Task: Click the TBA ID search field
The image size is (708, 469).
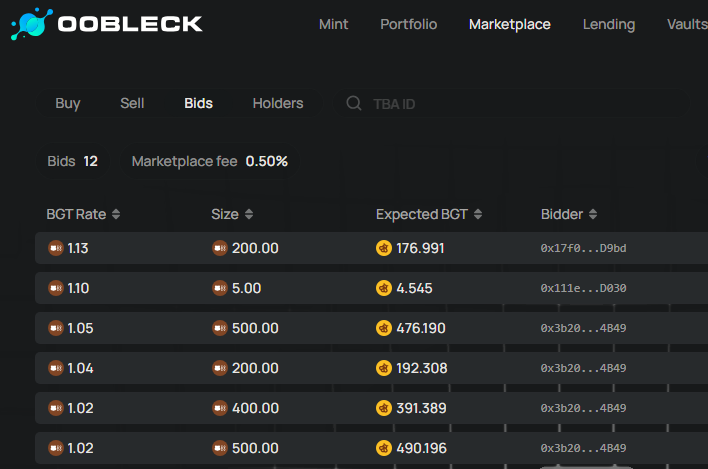Action: coord(511,104)
